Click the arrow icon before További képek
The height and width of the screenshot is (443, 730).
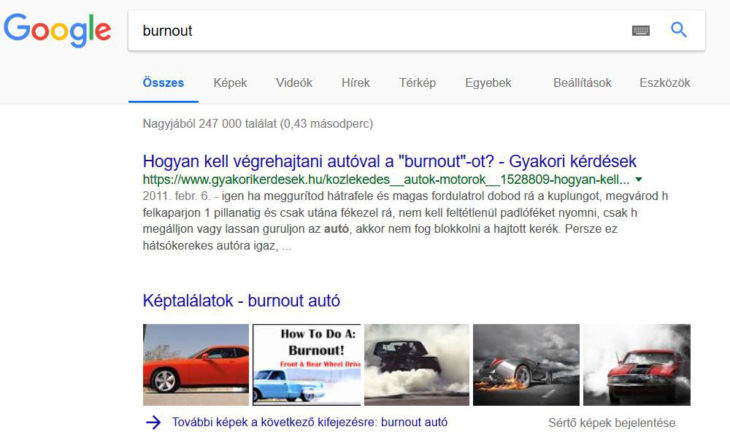coord(153,422)
